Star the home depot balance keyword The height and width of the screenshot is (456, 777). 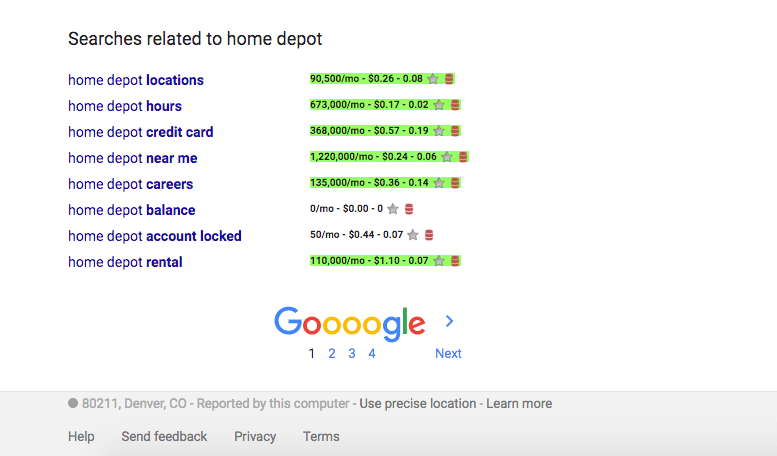(393, 209)
